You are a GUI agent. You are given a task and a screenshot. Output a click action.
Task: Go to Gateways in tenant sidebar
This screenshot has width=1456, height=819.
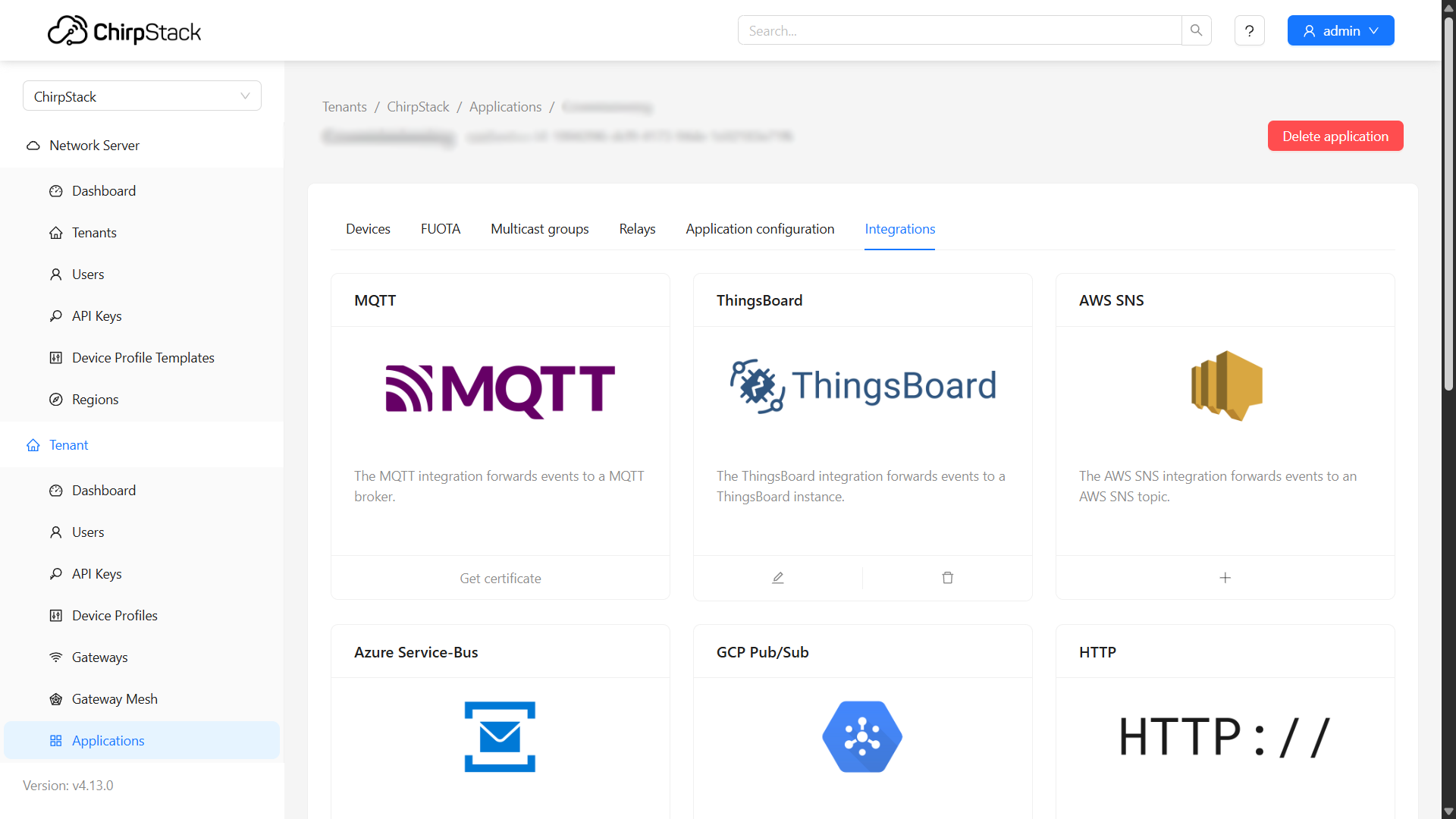pos(99,657)
